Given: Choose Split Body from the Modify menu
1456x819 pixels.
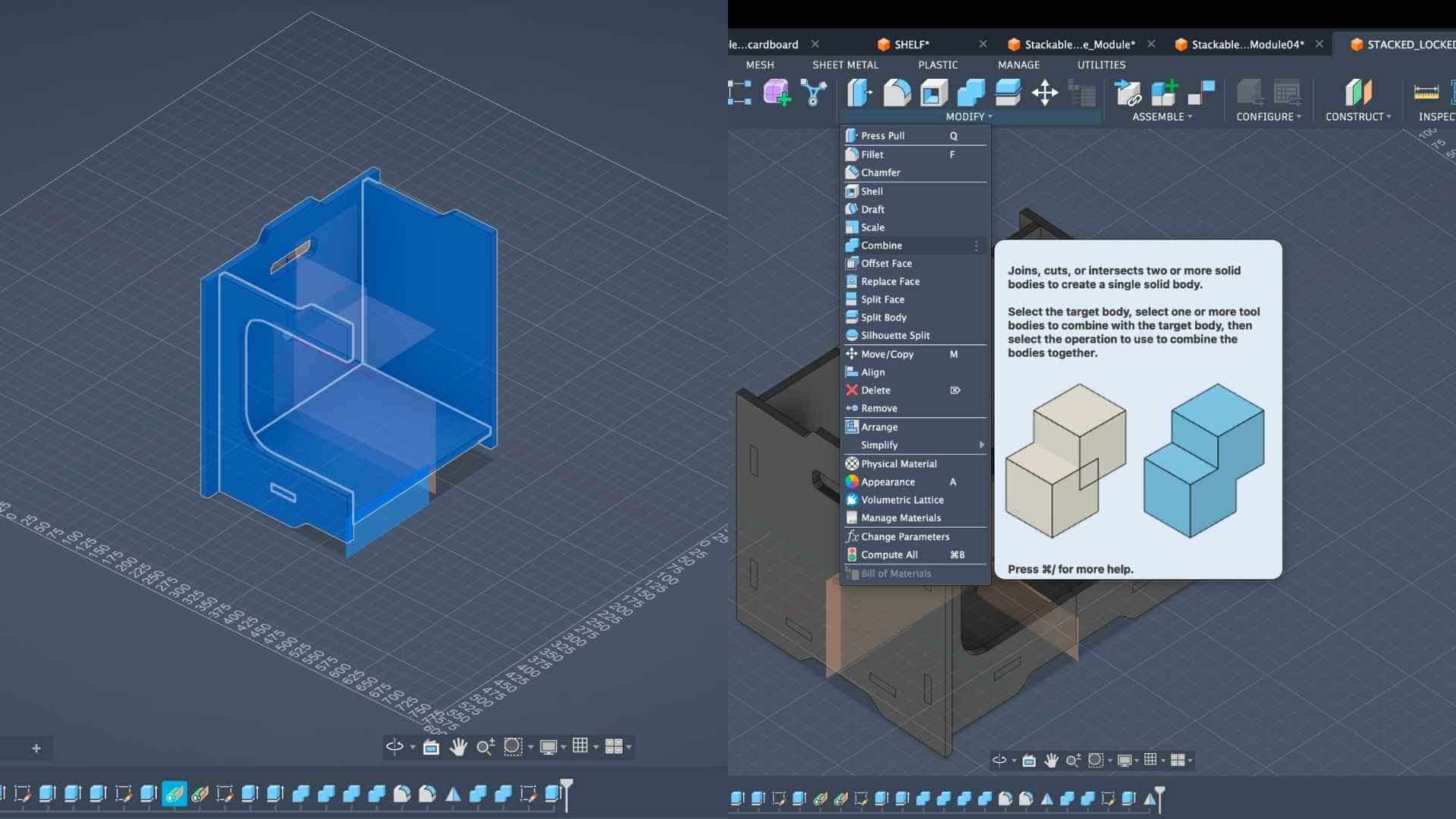Looking at the screenshot, I should (x=883, y=317).
